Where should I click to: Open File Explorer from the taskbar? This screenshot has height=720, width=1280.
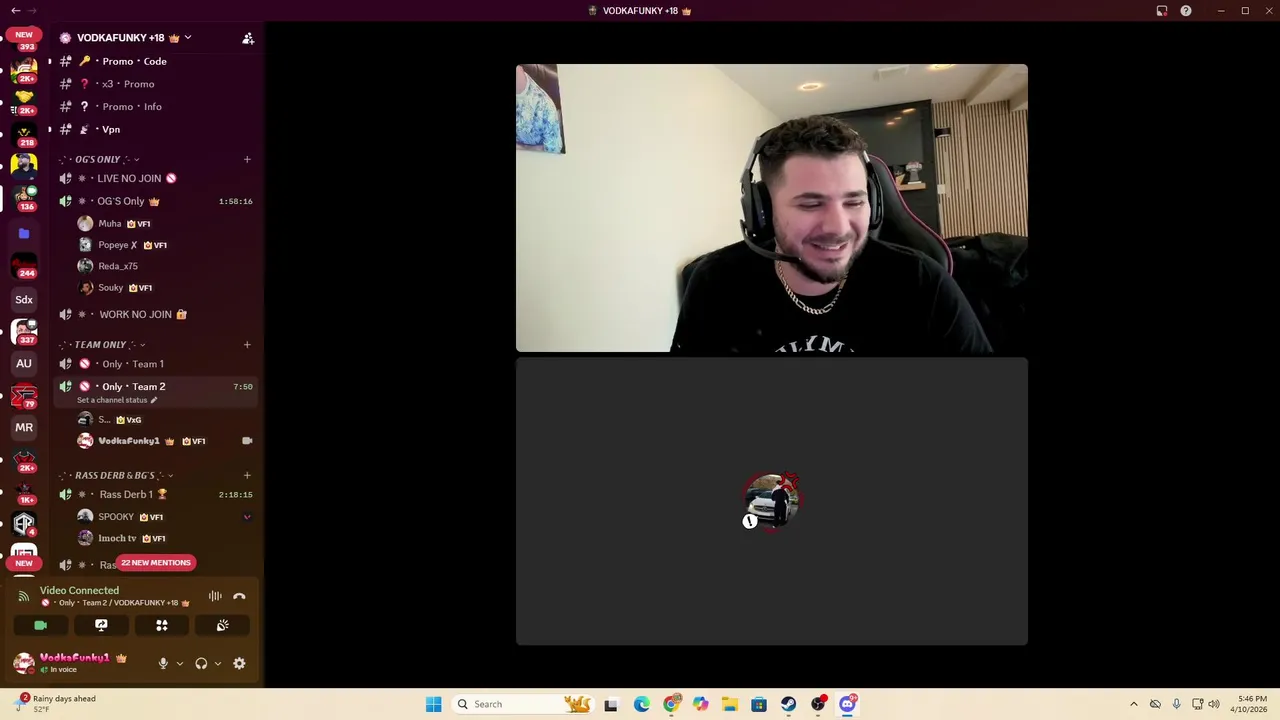[730, 704]
